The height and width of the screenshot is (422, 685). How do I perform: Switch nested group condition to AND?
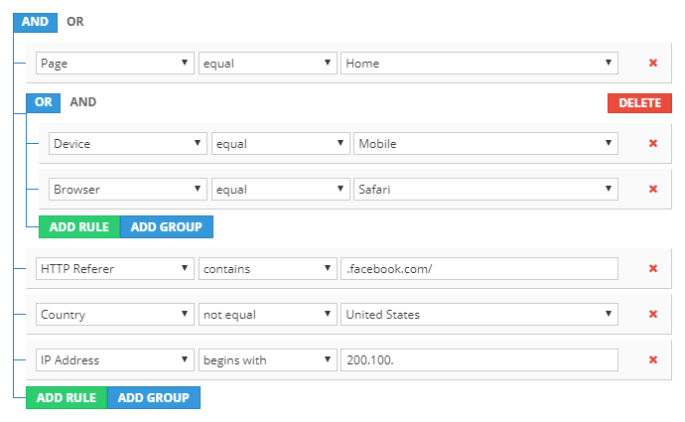point(83,102)
